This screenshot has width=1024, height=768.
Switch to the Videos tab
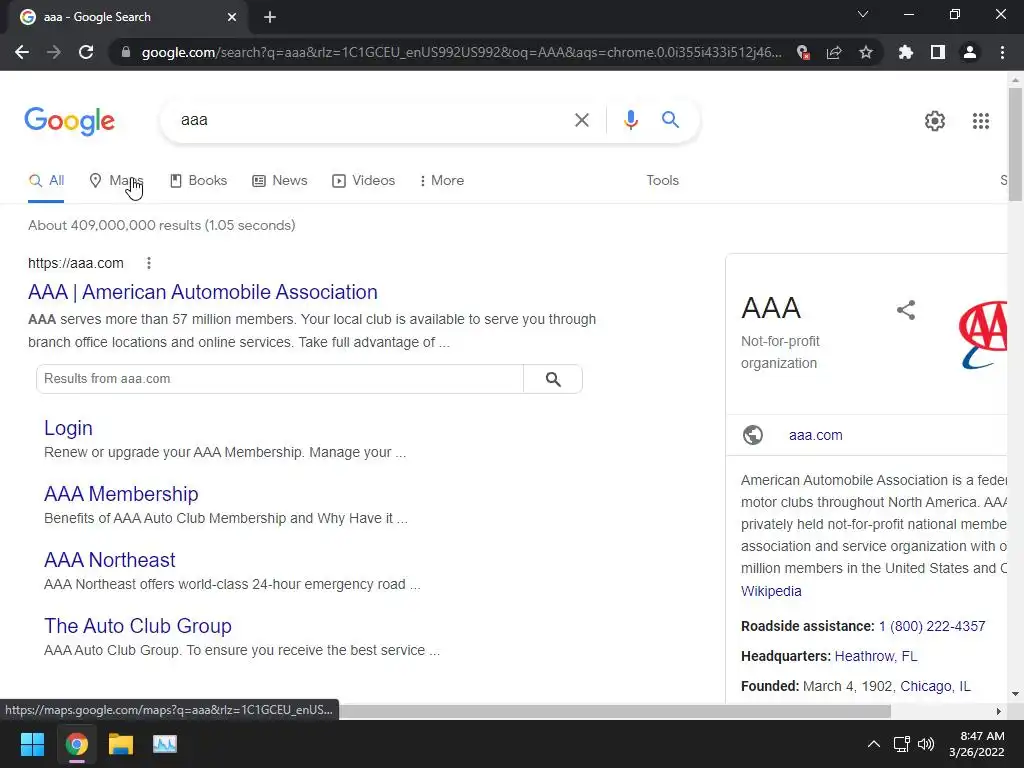364,181
